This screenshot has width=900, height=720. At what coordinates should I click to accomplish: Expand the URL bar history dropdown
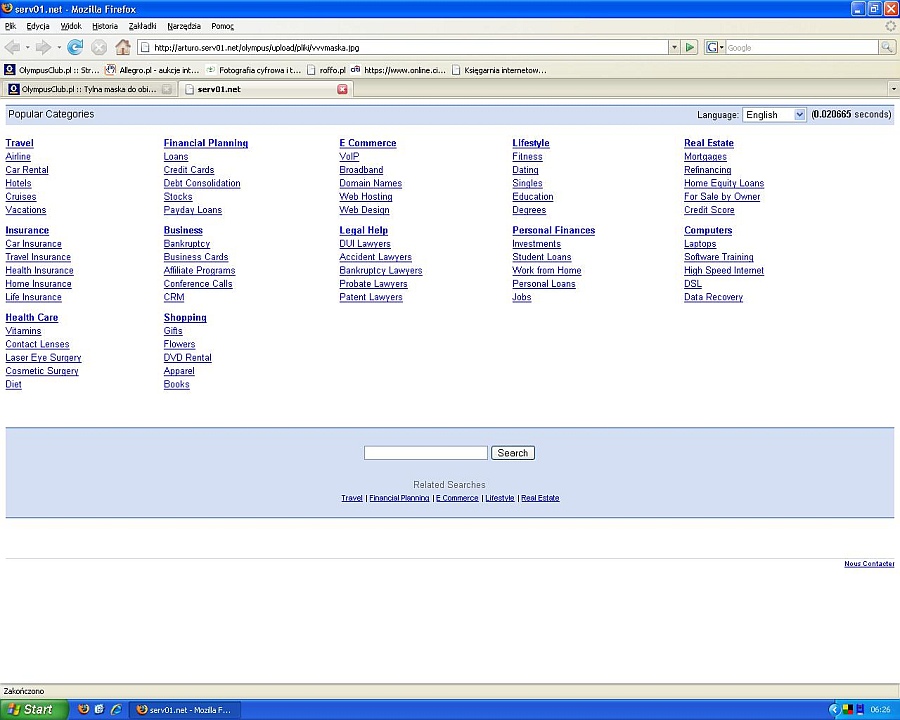[x=674, y=47]
